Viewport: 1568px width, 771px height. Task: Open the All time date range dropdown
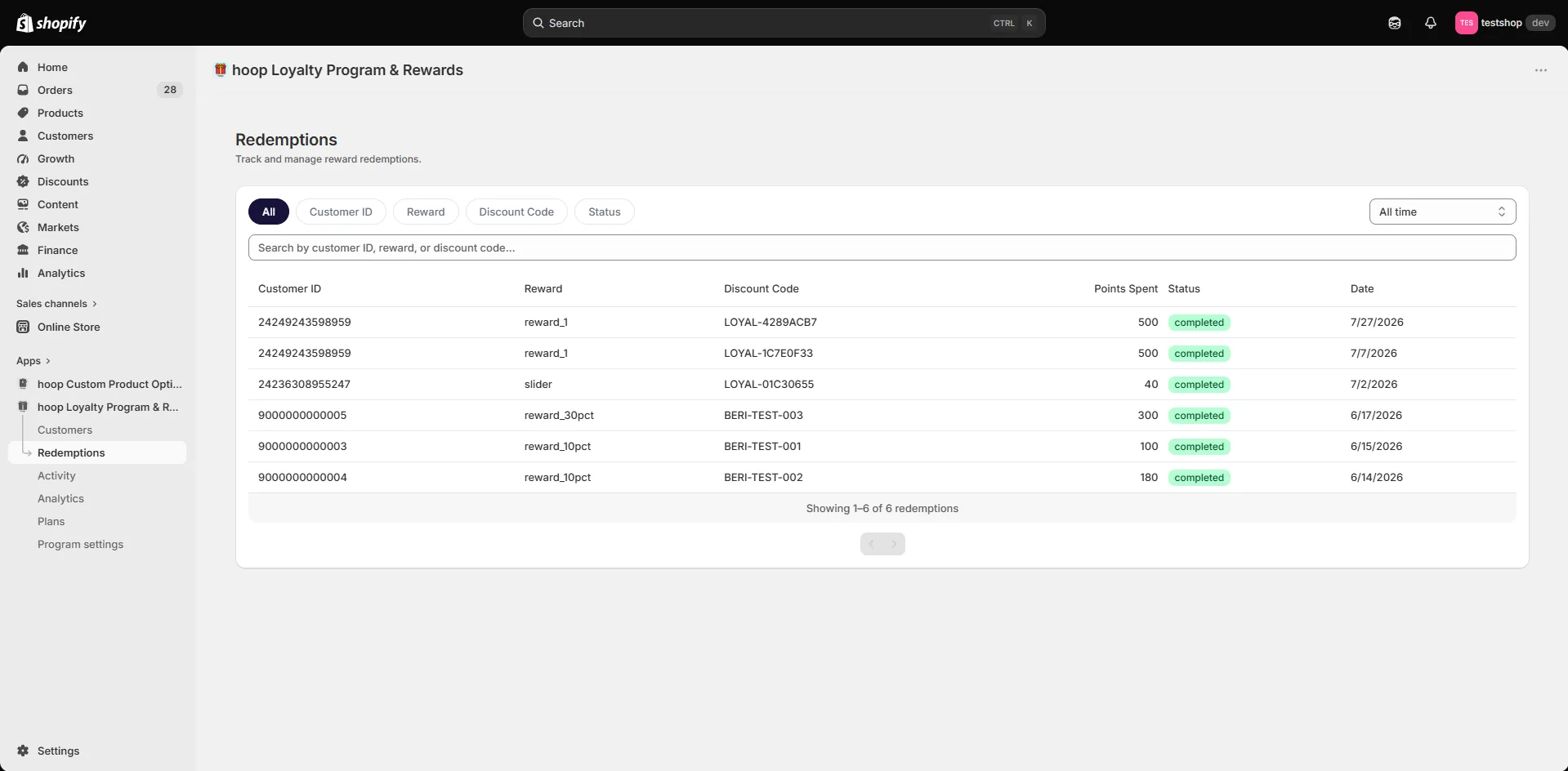(1442, 212)
